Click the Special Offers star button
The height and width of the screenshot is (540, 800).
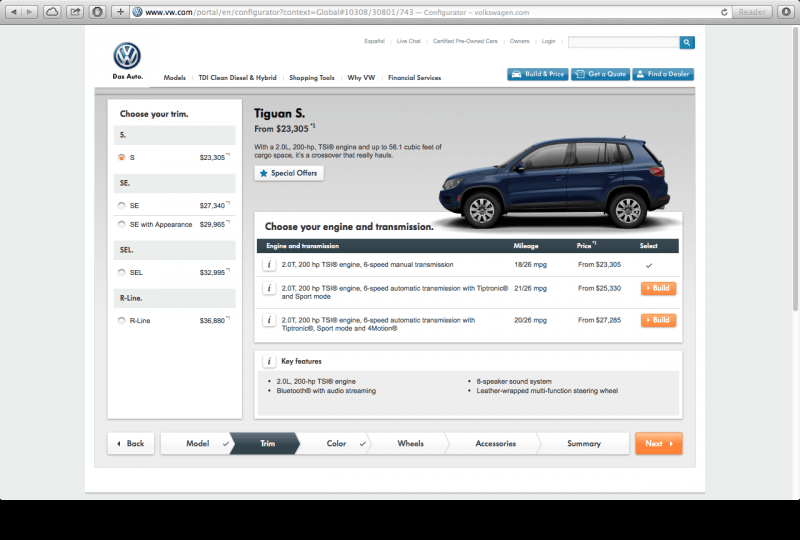289,173
